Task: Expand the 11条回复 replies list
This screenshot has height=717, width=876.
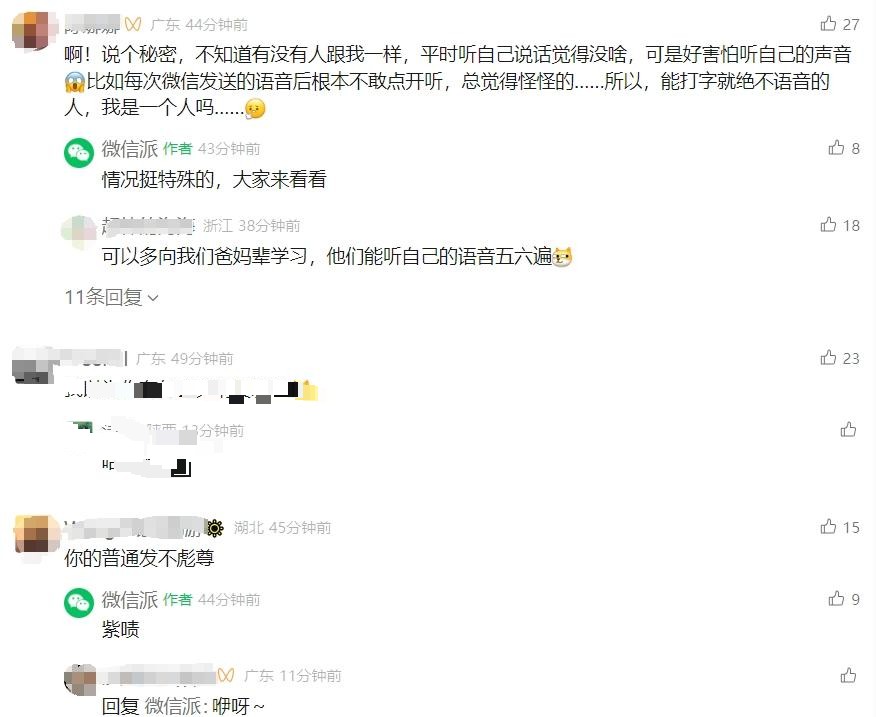Action: pyautogui.click(x=111, y=297)
